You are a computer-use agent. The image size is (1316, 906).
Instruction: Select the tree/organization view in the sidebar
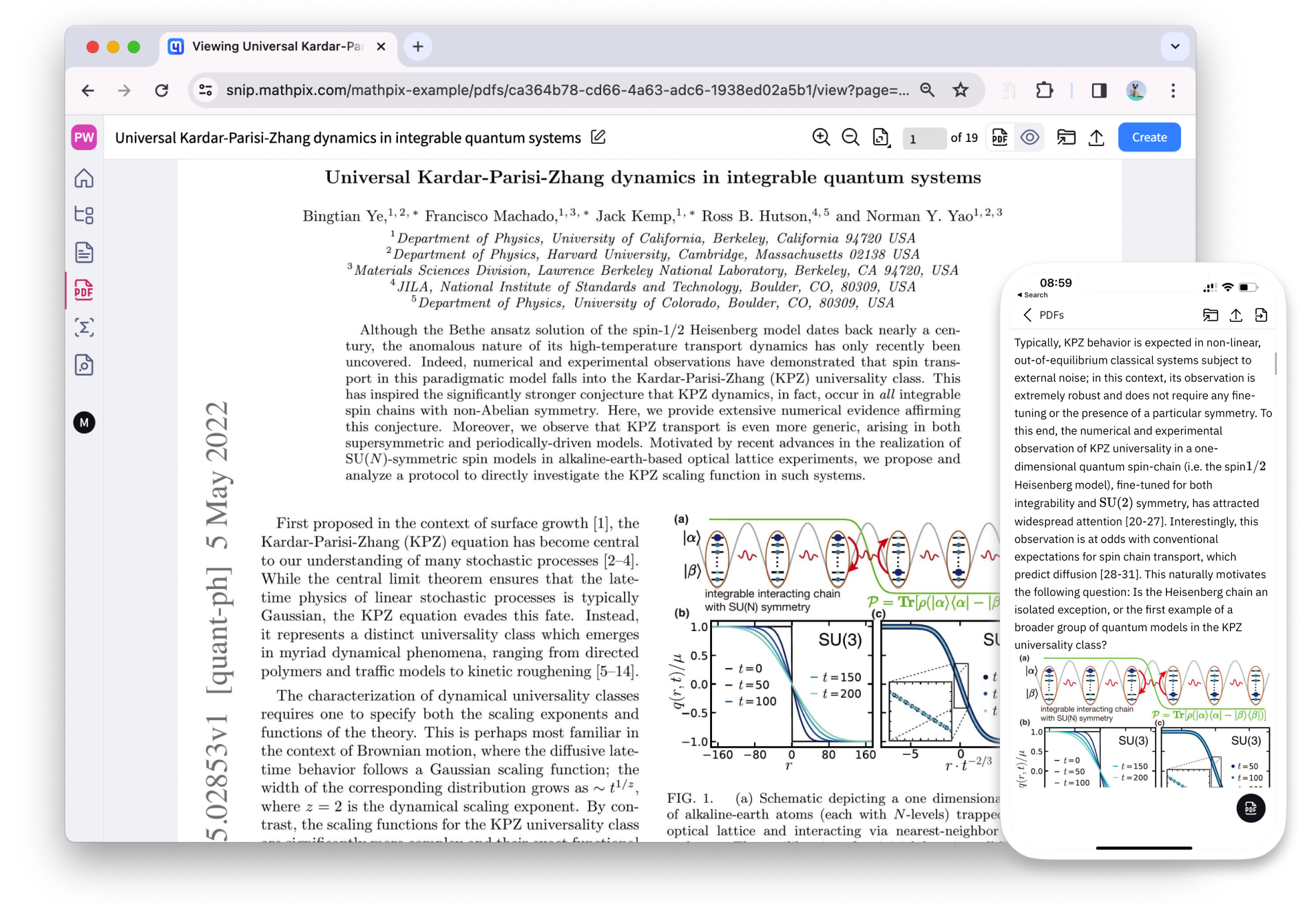click(x=84, y=215)
